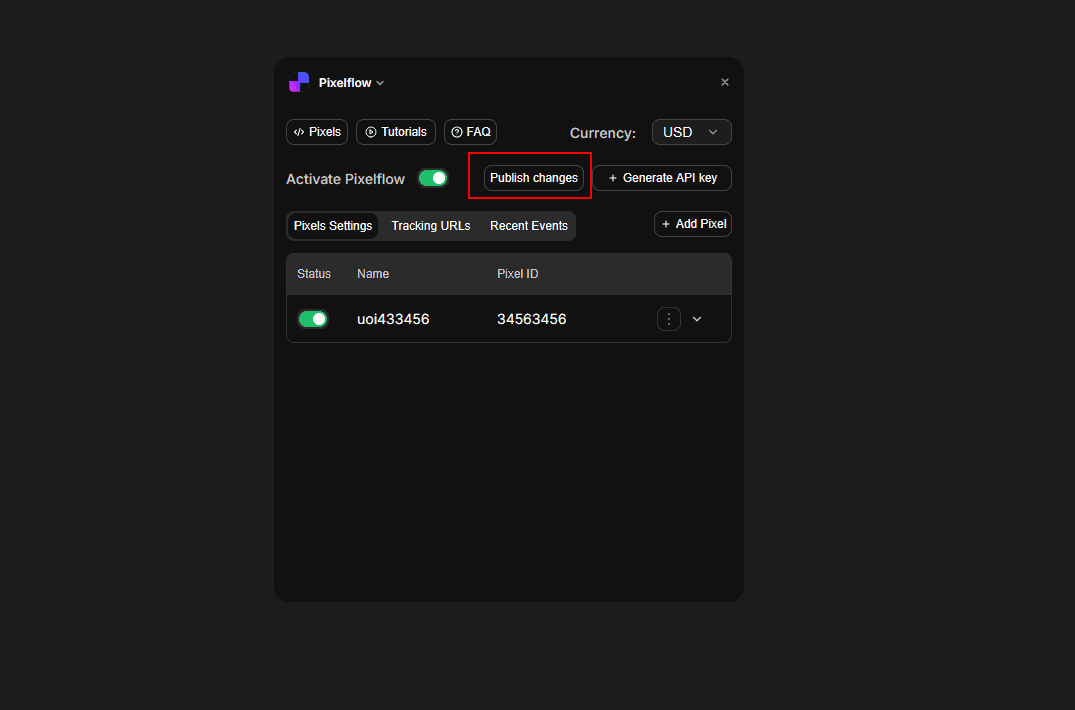Click the Pixel ID value 34563456

pos(532,319)
